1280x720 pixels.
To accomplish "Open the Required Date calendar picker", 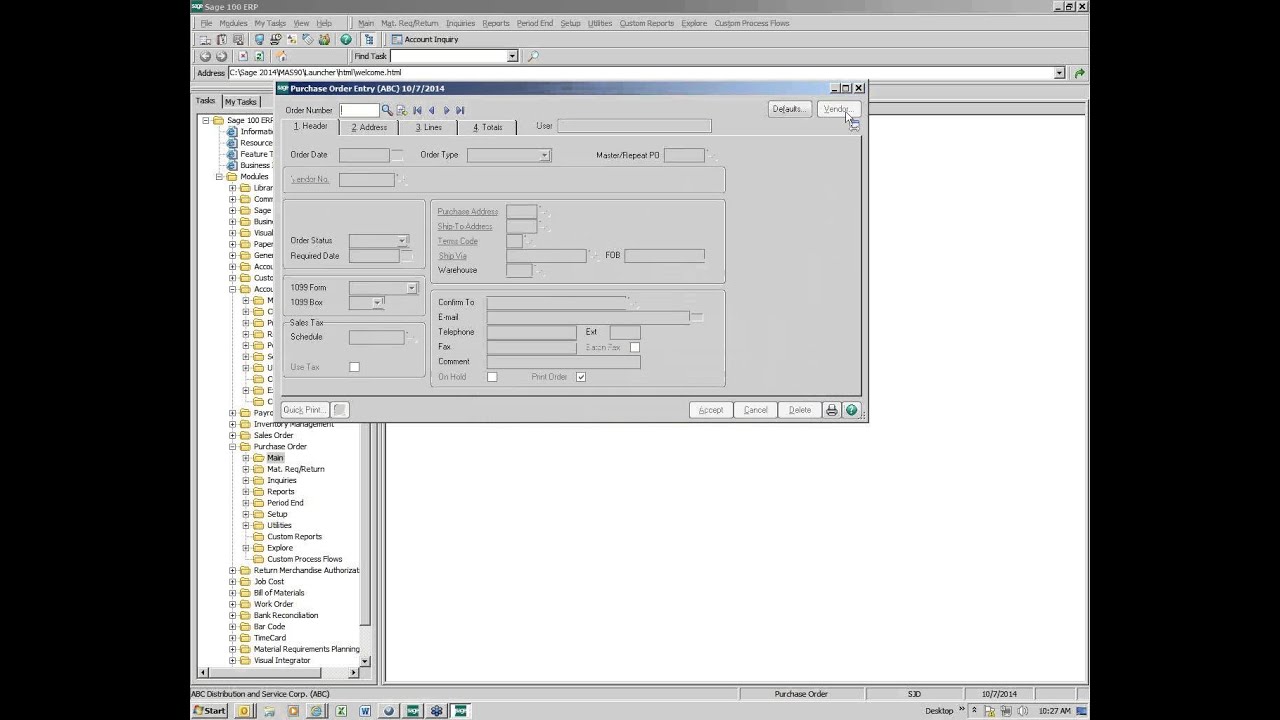I will tap(406, 256).
